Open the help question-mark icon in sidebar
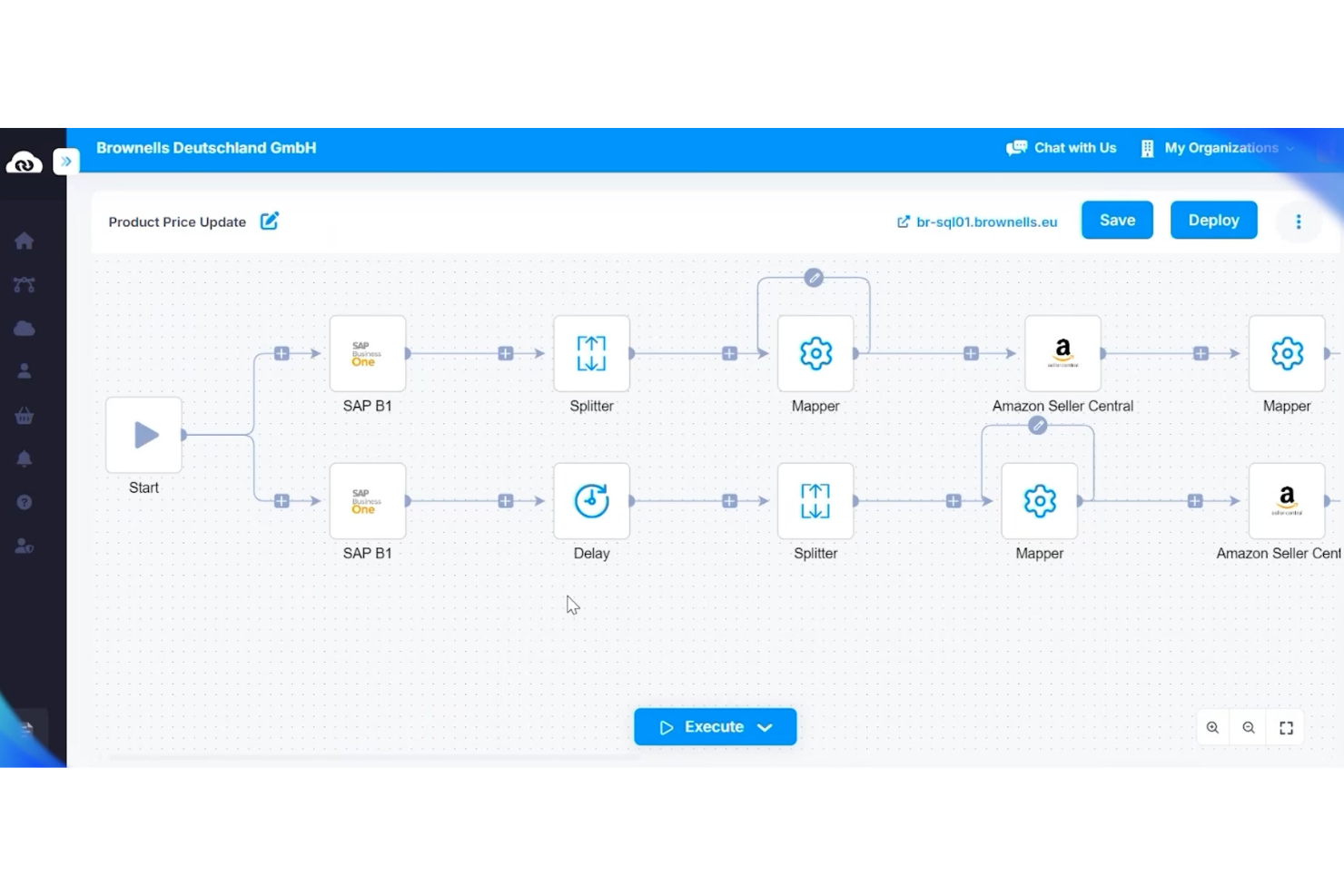 click(24, 501)
